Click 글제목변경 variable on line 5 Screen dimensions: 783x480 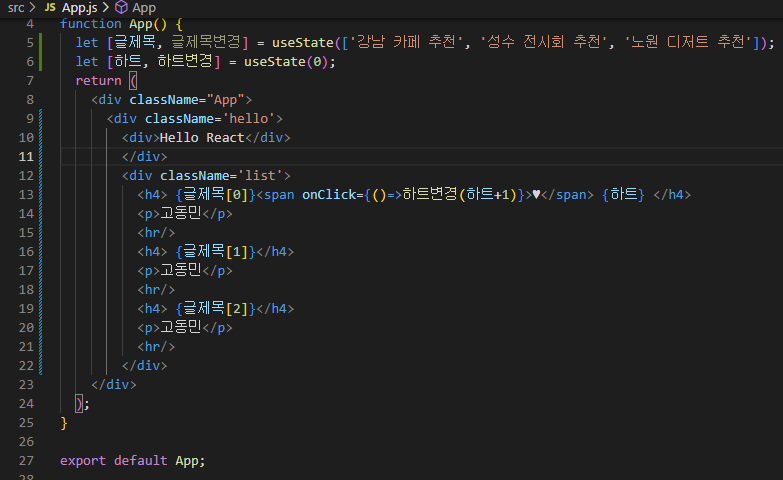[x=206, y=42]
